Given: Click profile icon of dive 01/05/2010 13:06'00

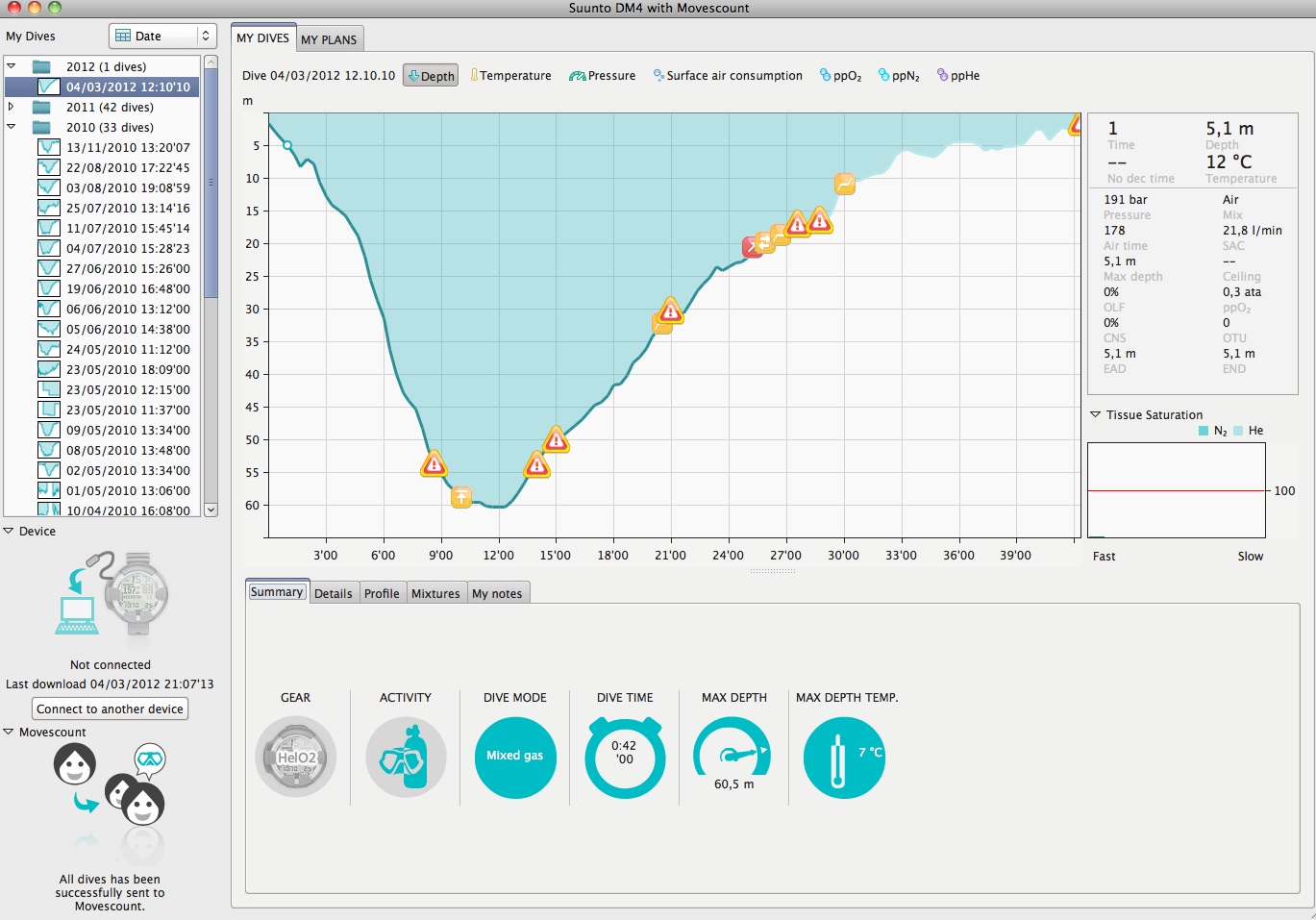Looking at the screenshot, I should (49, 490).
